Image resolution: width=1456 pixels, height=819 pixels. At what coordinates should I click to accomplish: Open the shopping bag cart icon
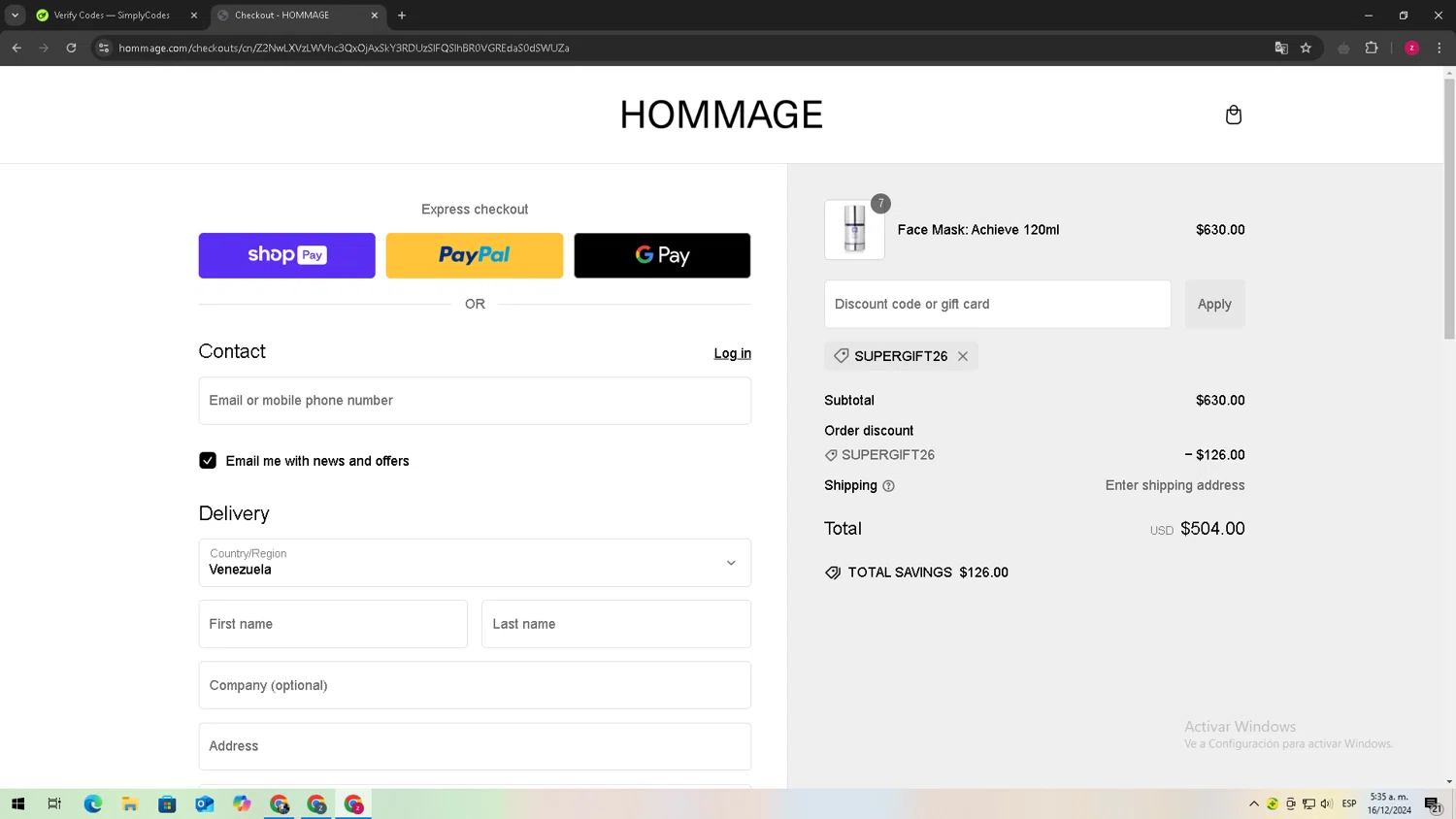click(1234, 115)
